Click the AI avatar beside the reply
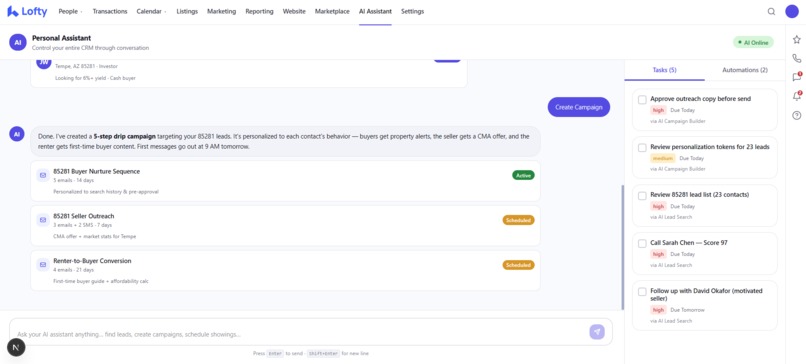 16,134
